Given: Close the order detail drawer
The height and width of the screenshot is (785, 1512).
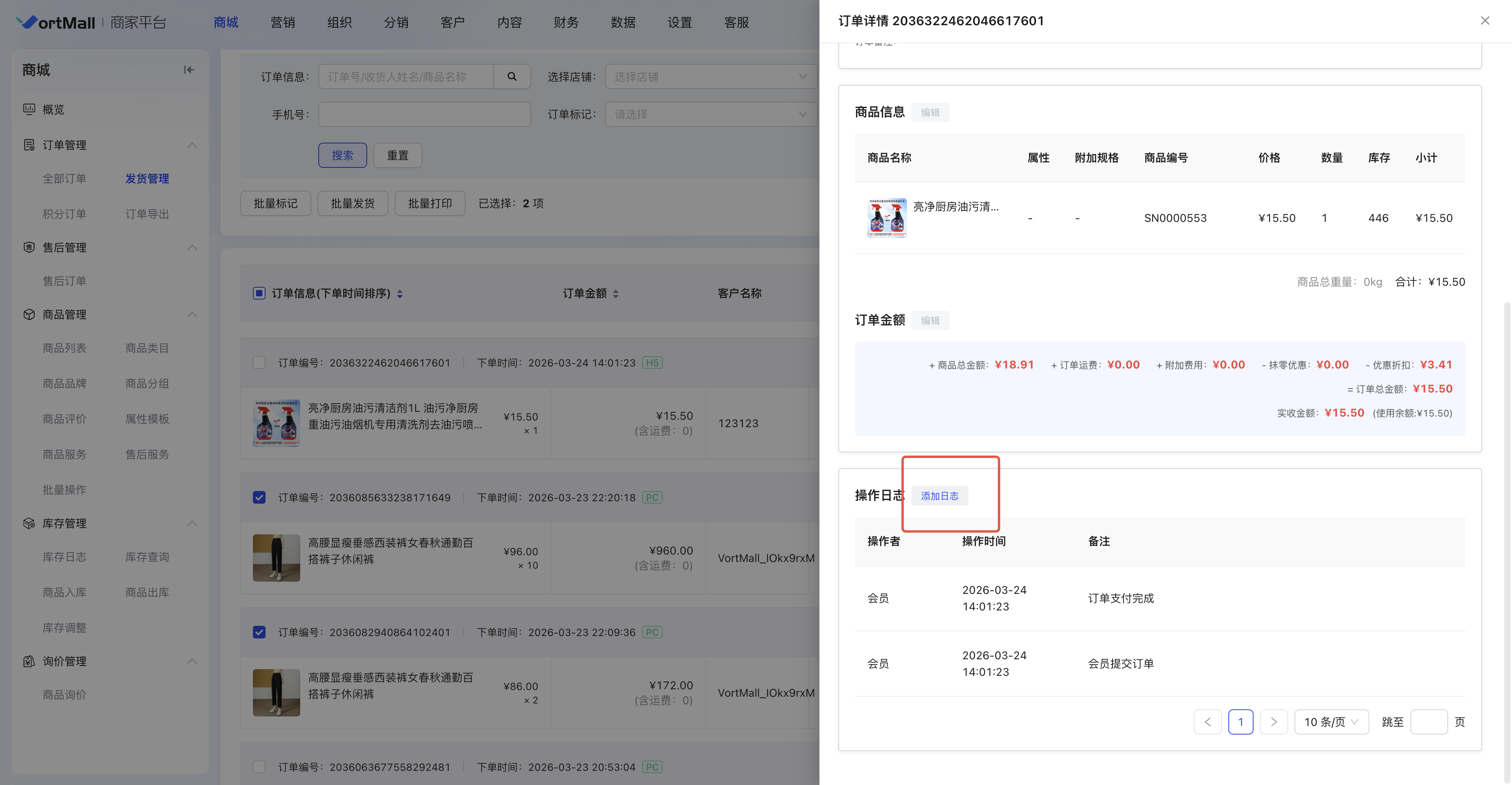Looking at the screenshot, I should point(1484,20).
